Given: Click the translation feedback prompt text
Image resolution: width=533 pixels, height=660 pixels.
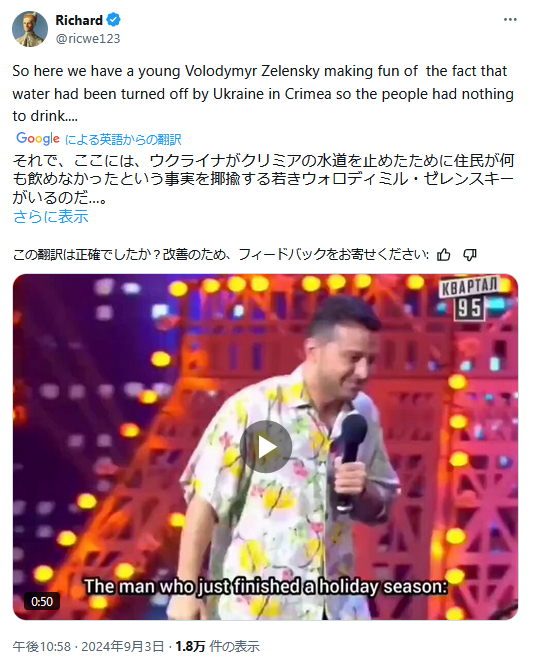Looking at the screenshot, I should click(x=221, y=255).
